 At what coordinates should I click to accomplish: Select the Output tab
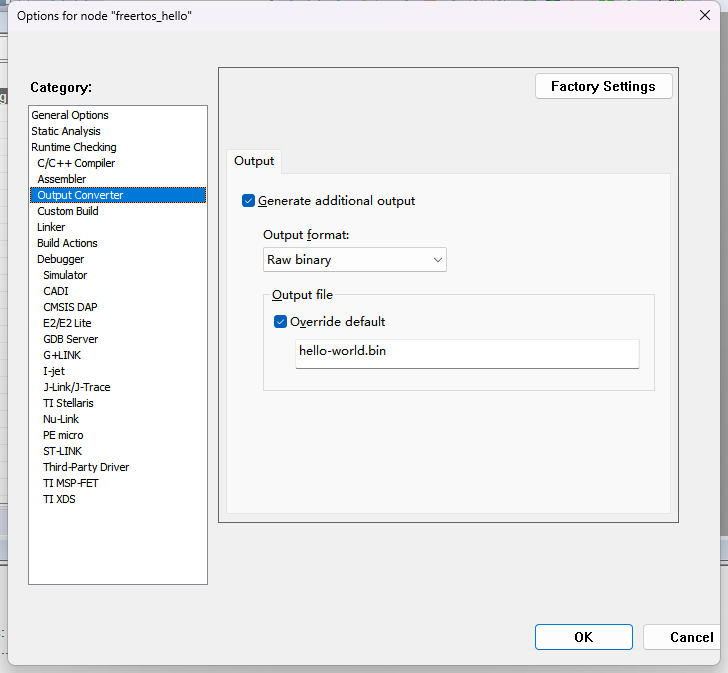(254, 161)
